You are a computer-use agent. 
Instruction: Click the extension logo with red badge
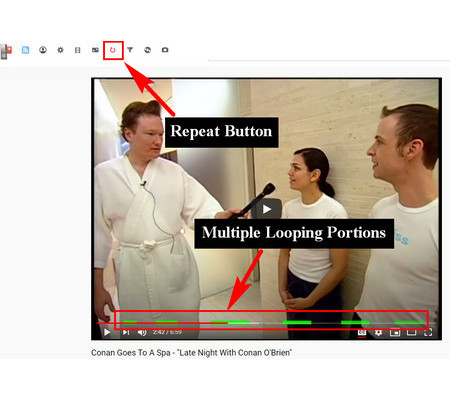(6, 51)
